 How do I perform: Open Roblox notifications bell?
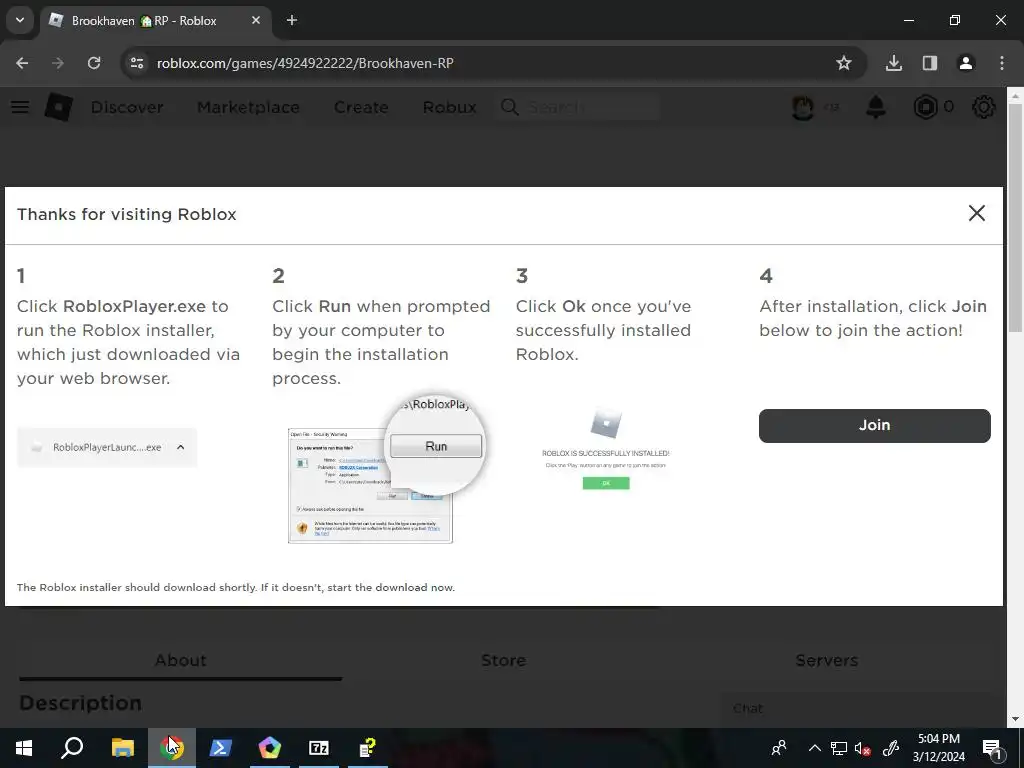point(876,107)
